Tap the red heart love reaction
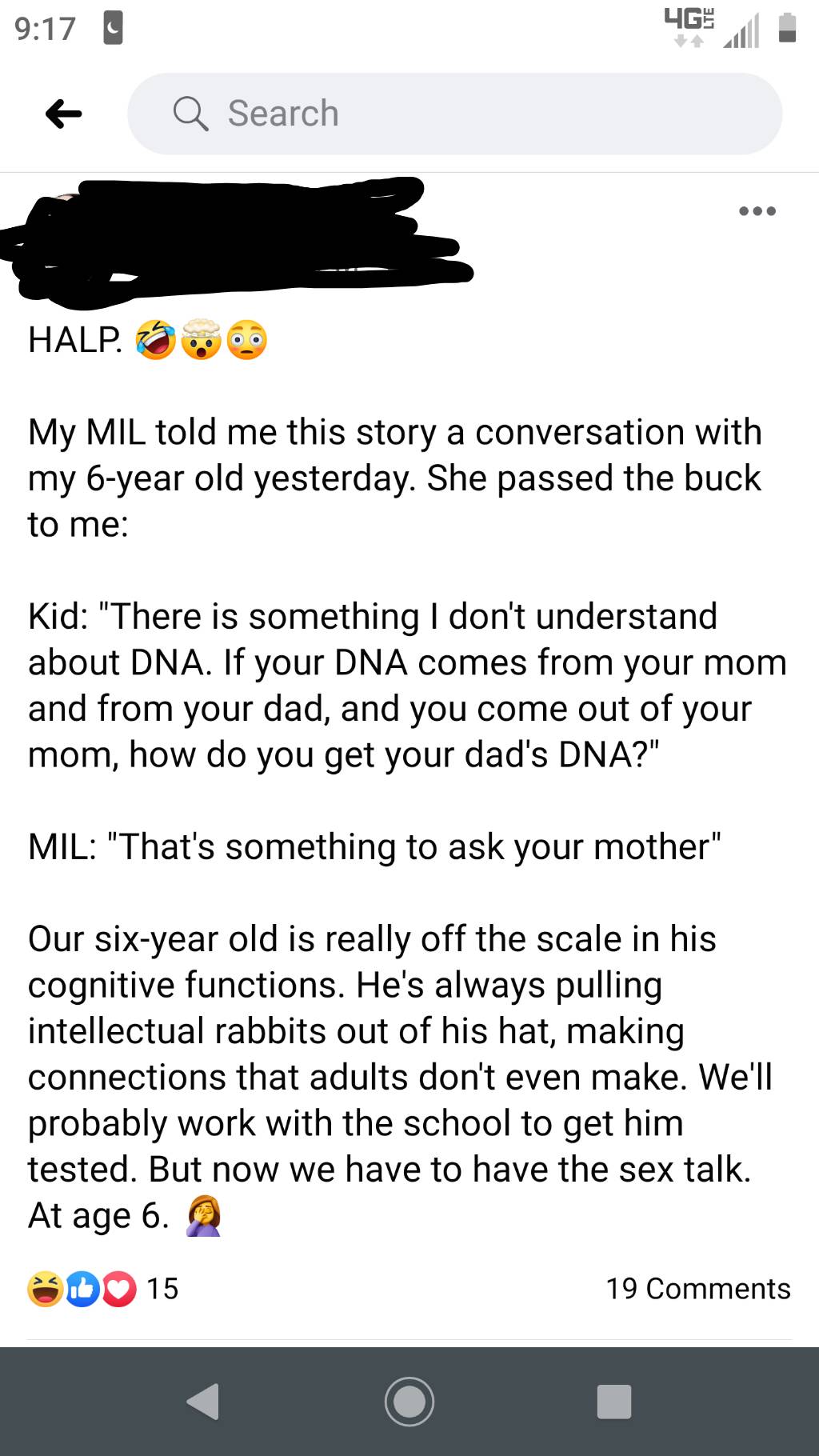Image resolution: width=819 pixels, height=1456 pixels. 118,1289
